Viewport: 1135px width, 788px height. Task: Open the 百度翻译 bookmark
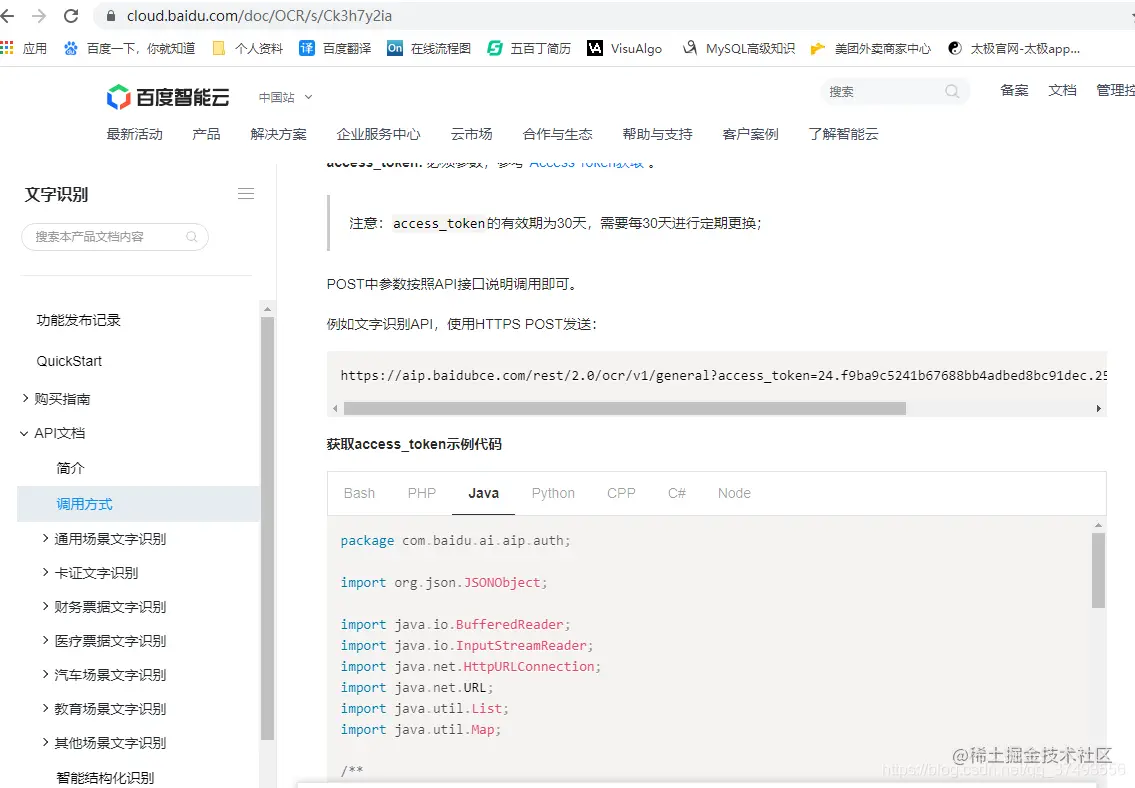coord(345,47)
